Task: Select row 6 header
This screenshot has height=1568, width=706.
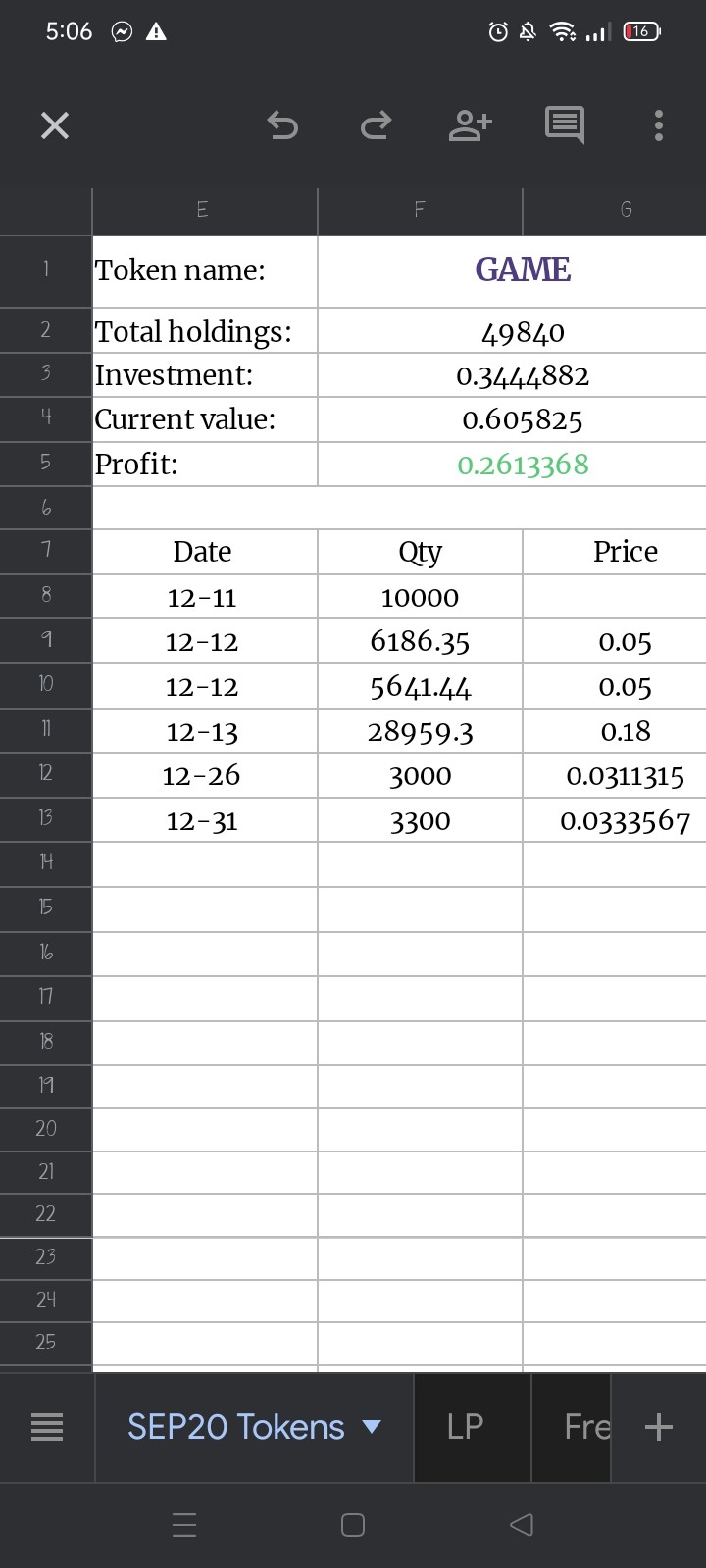Action: pyautogui.click(x=46, y=508)
